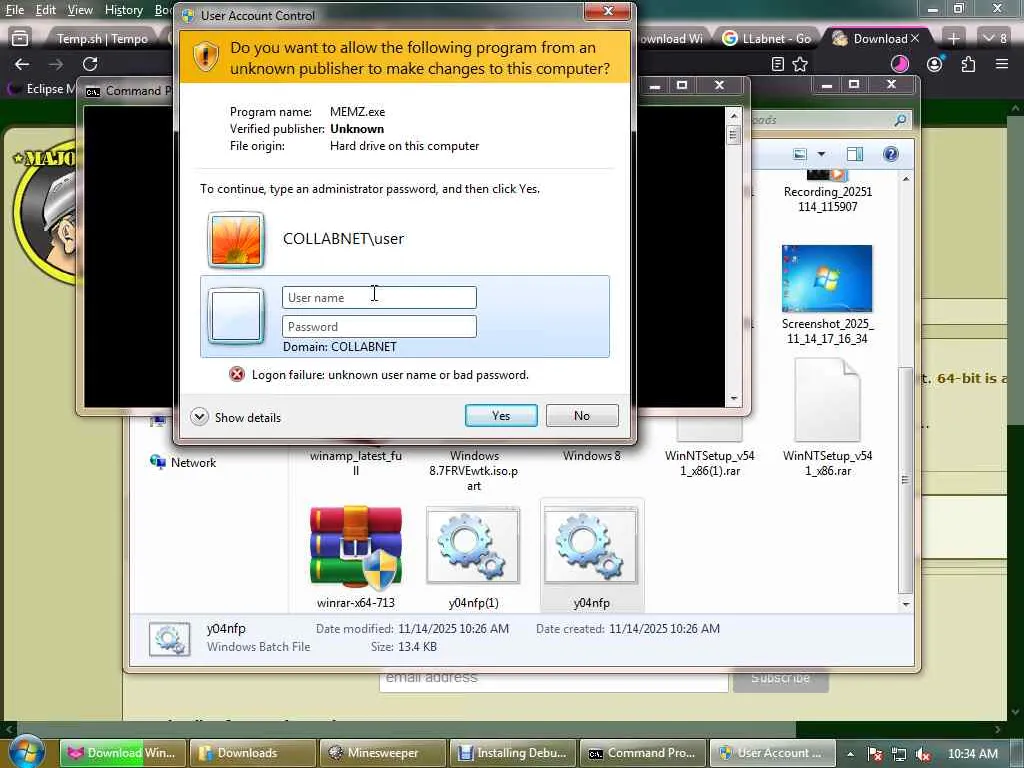This screenshot has height=768, width=1024.
Task: Open the tab overview icon left of tabs
Action: pyautogui.click(x=20, y=39)
